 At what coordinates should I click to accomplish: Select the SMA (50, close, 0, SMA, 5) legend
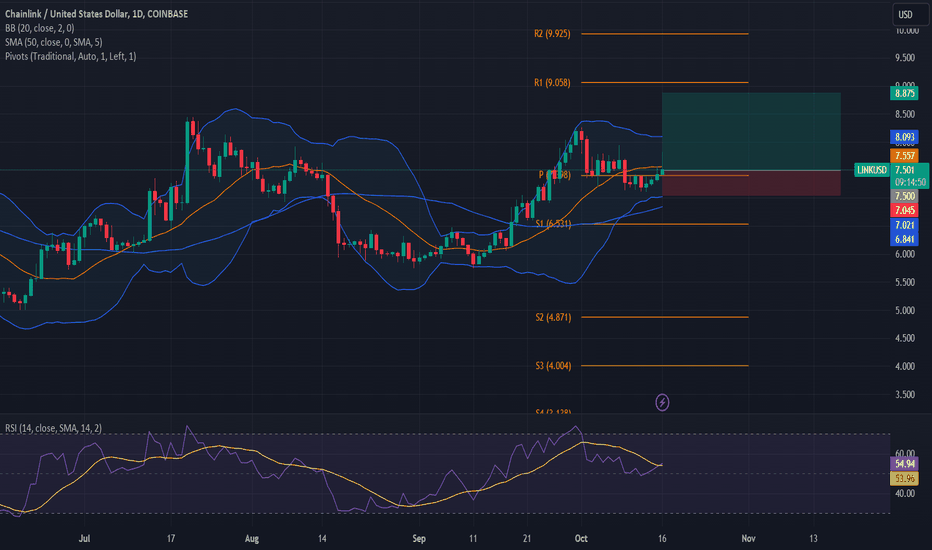point(53,42)
